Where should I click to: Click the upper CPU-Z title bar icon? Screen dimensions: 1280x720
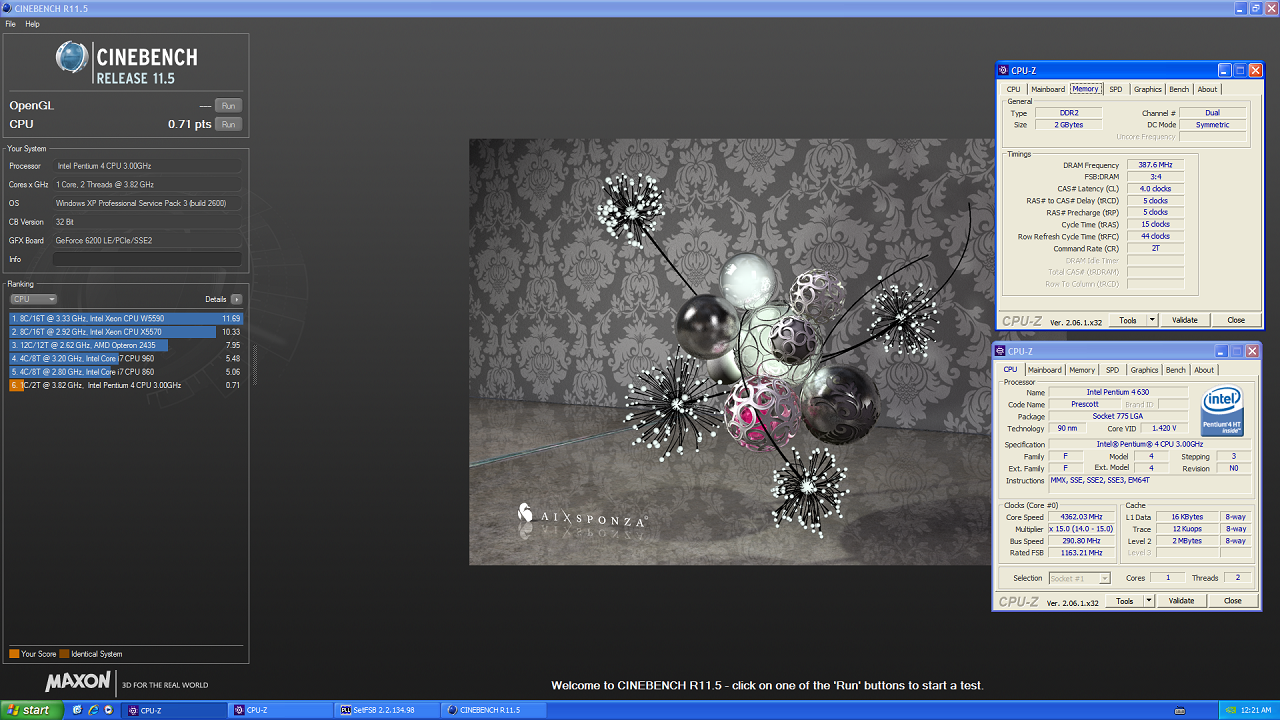click(1003, 70)
